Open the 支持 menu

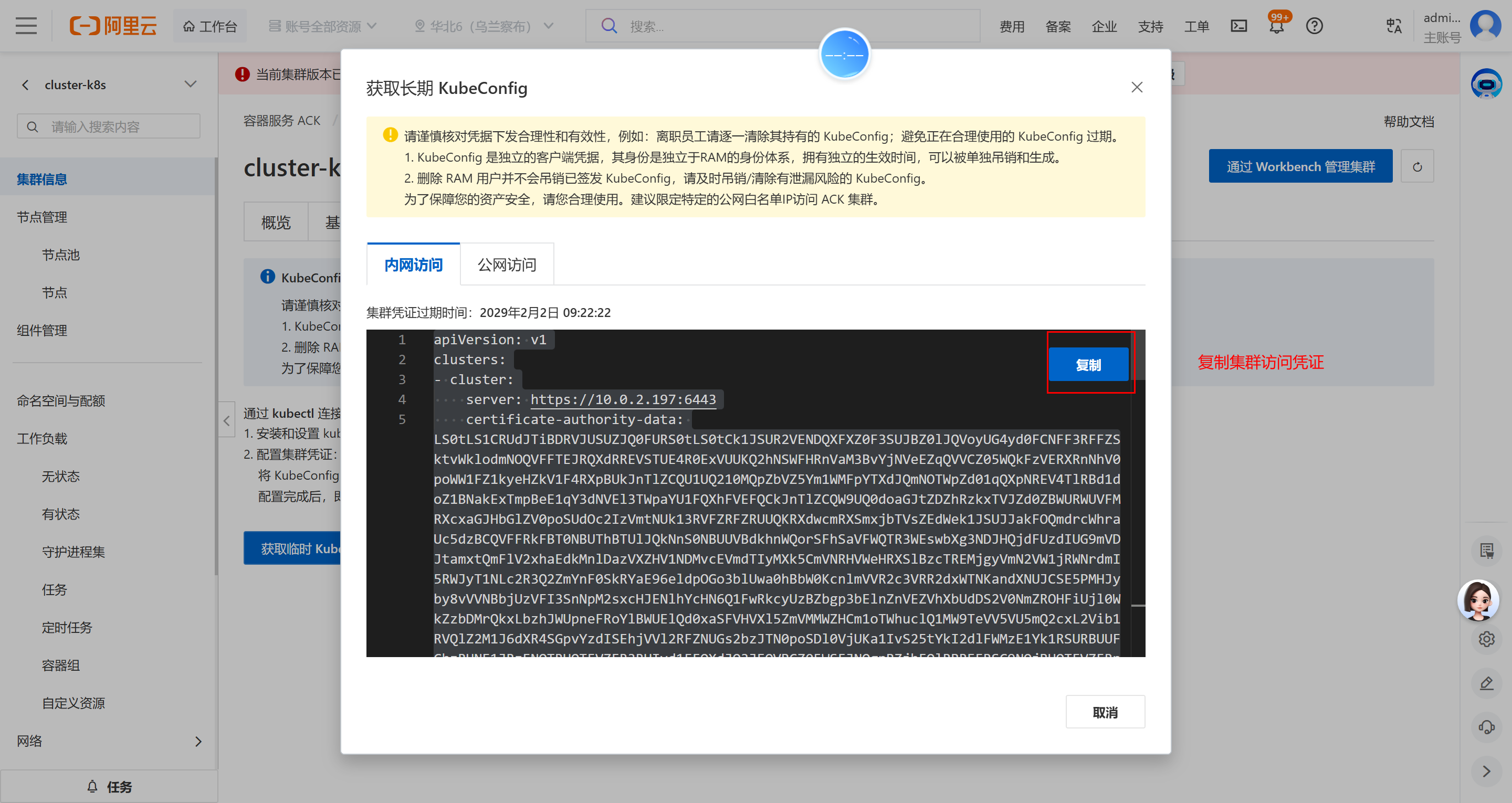point(1150,26)
